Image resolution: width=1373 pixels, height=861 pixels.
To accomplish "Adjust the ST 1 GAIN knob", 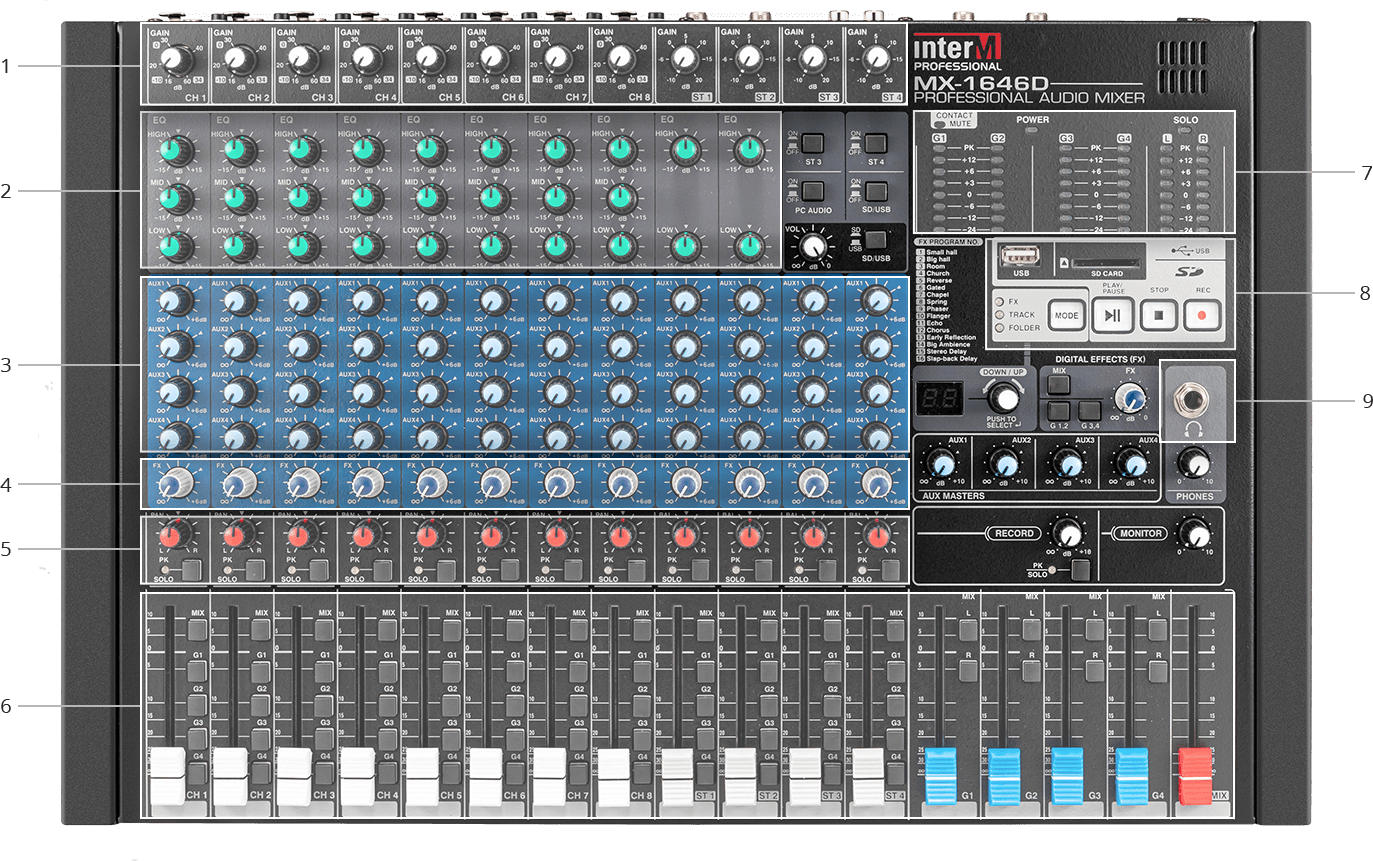I will tap(684, 60).
